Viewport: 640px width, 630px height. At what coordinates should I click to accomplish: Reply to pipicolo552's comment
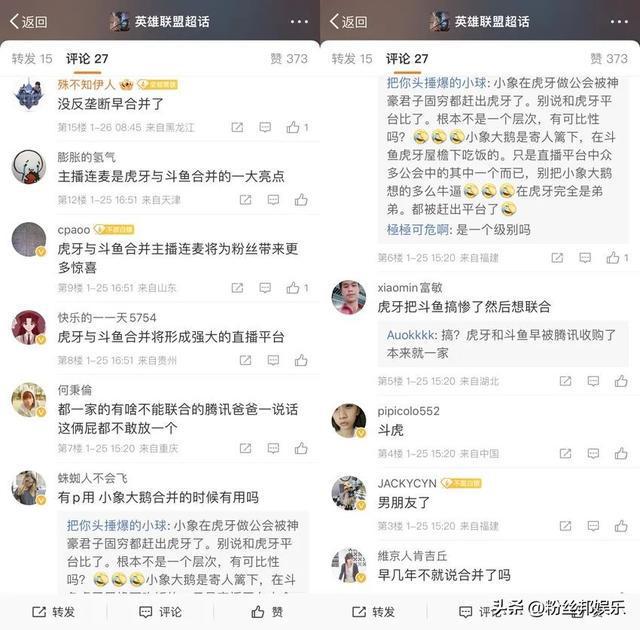click(593, 454)
